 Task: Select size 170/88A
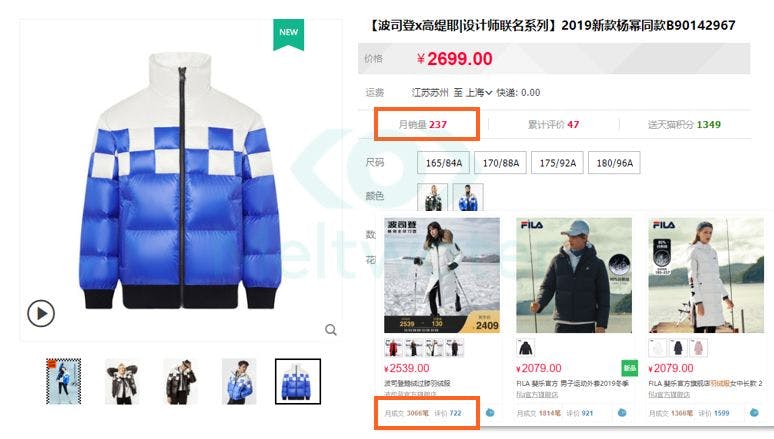tap(501, 163)
